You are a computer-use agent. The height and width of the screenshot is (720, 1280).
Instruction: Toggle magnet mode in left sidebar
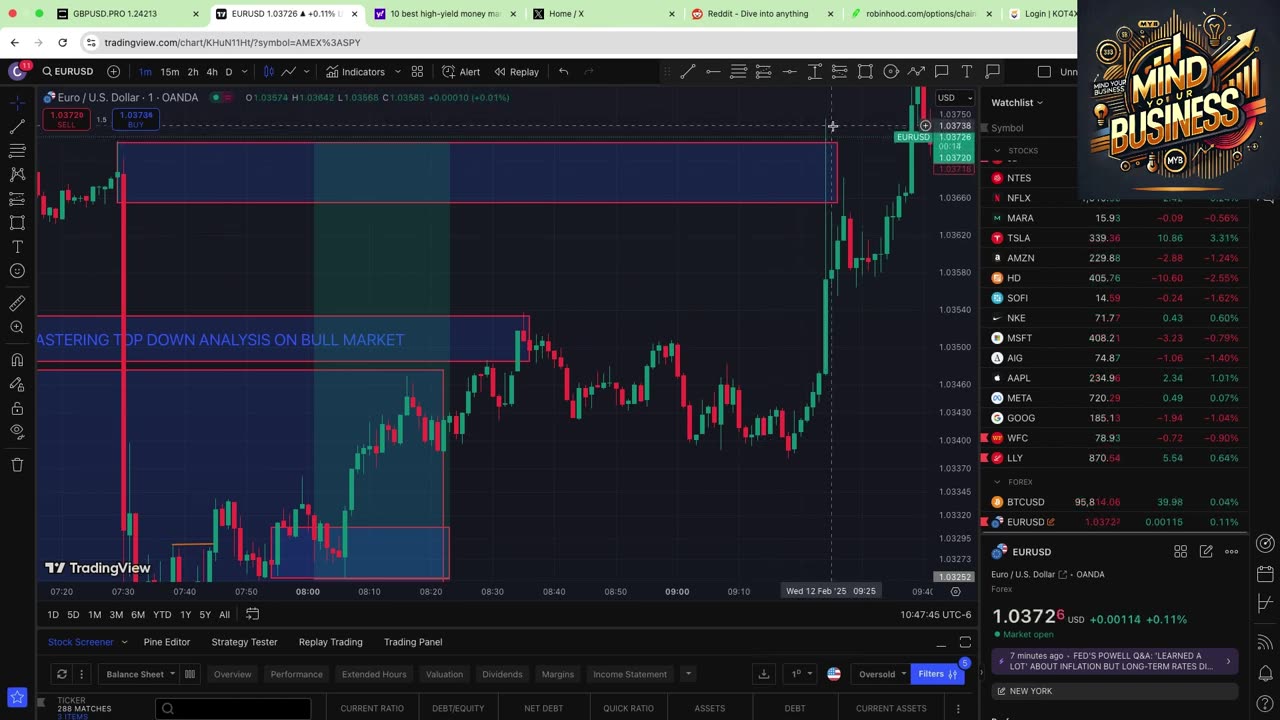click(x=17, y=360)
